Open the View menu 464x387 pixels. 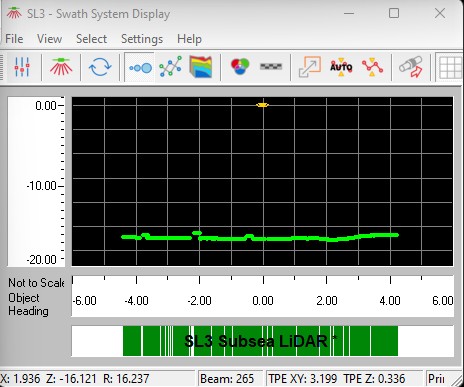point(49,39)
